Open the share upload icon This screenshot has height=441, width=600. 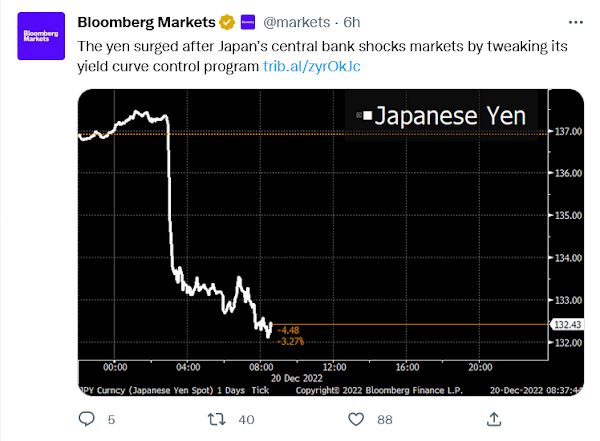coord(494,419)
